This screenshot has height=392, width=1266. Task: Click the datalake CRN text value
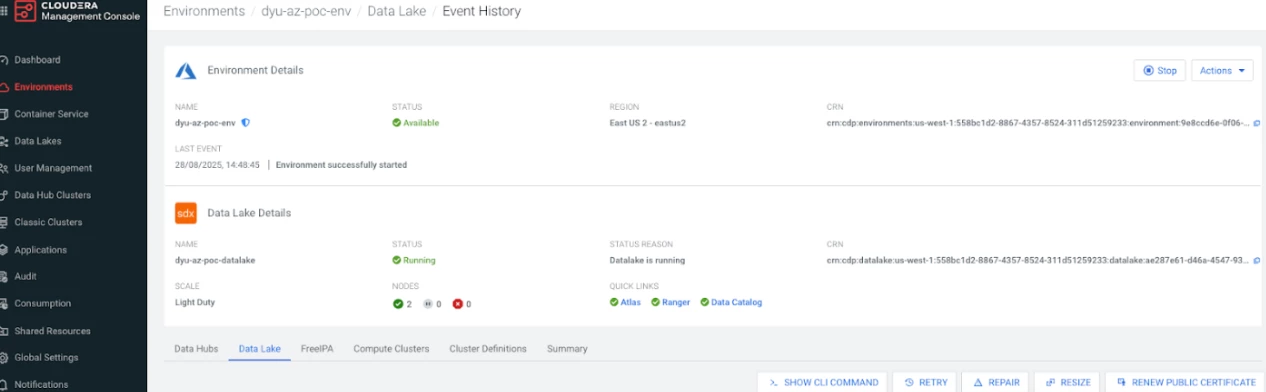coord(1037,260)
